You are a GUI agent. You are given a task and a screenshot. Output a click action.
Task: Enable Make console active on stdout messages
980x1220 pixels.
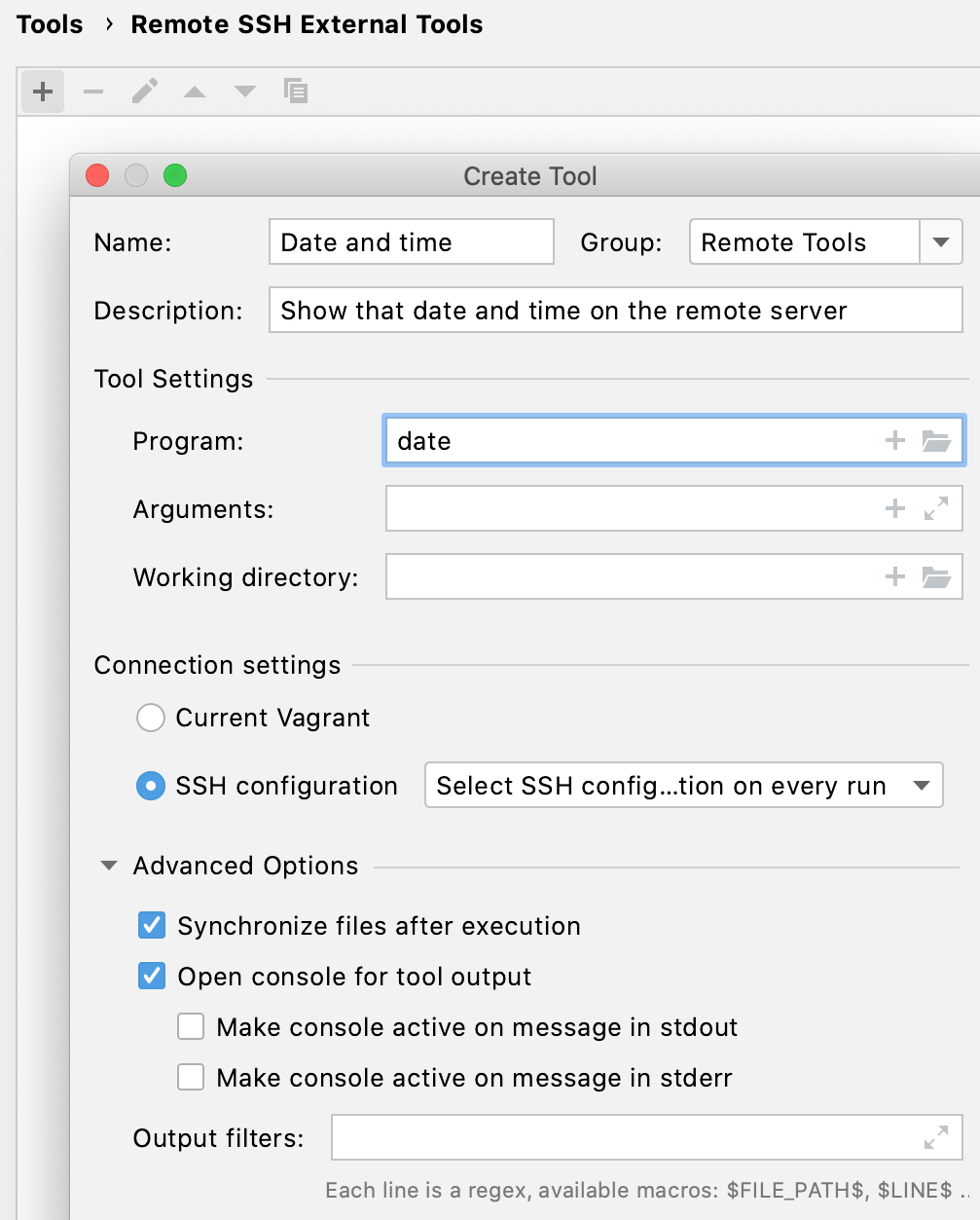(191, 1026)
